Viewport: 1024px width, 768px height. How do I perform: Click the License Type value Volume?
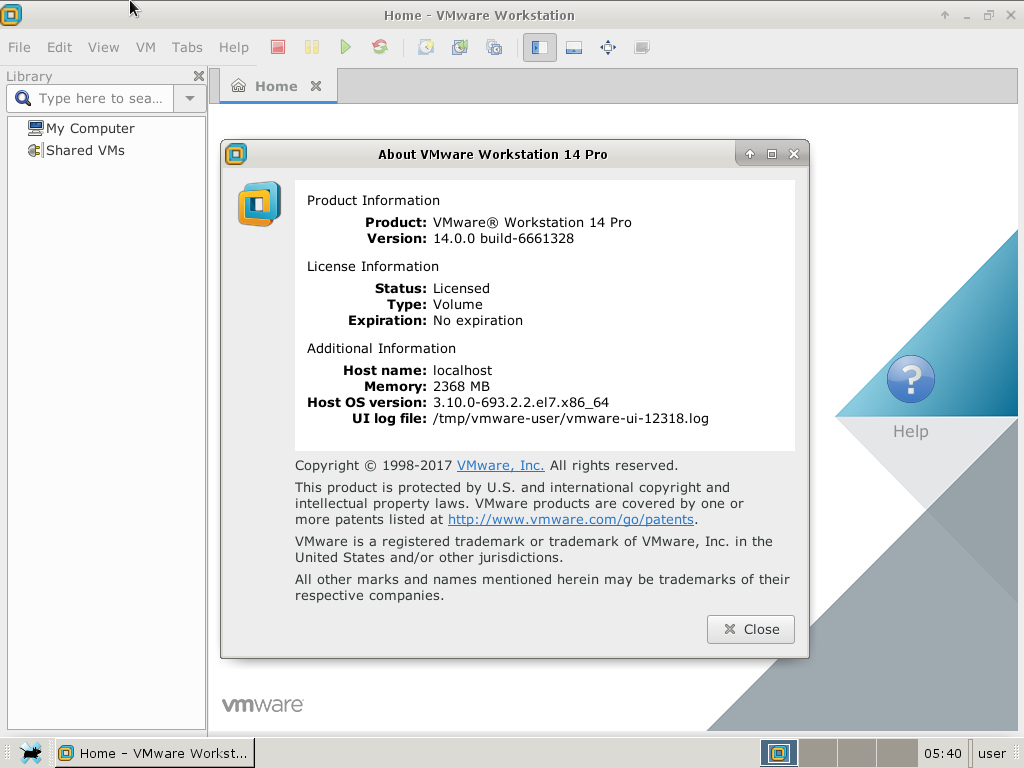458,304
